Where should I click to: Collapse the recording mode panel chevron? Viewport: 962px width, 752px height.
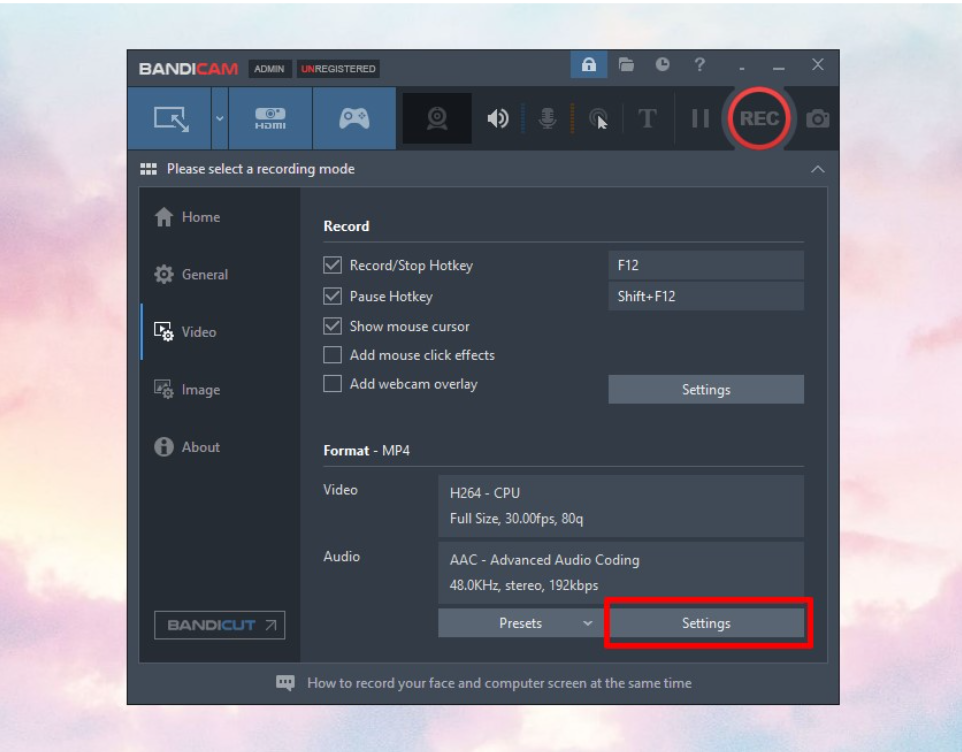coord(817,169)
